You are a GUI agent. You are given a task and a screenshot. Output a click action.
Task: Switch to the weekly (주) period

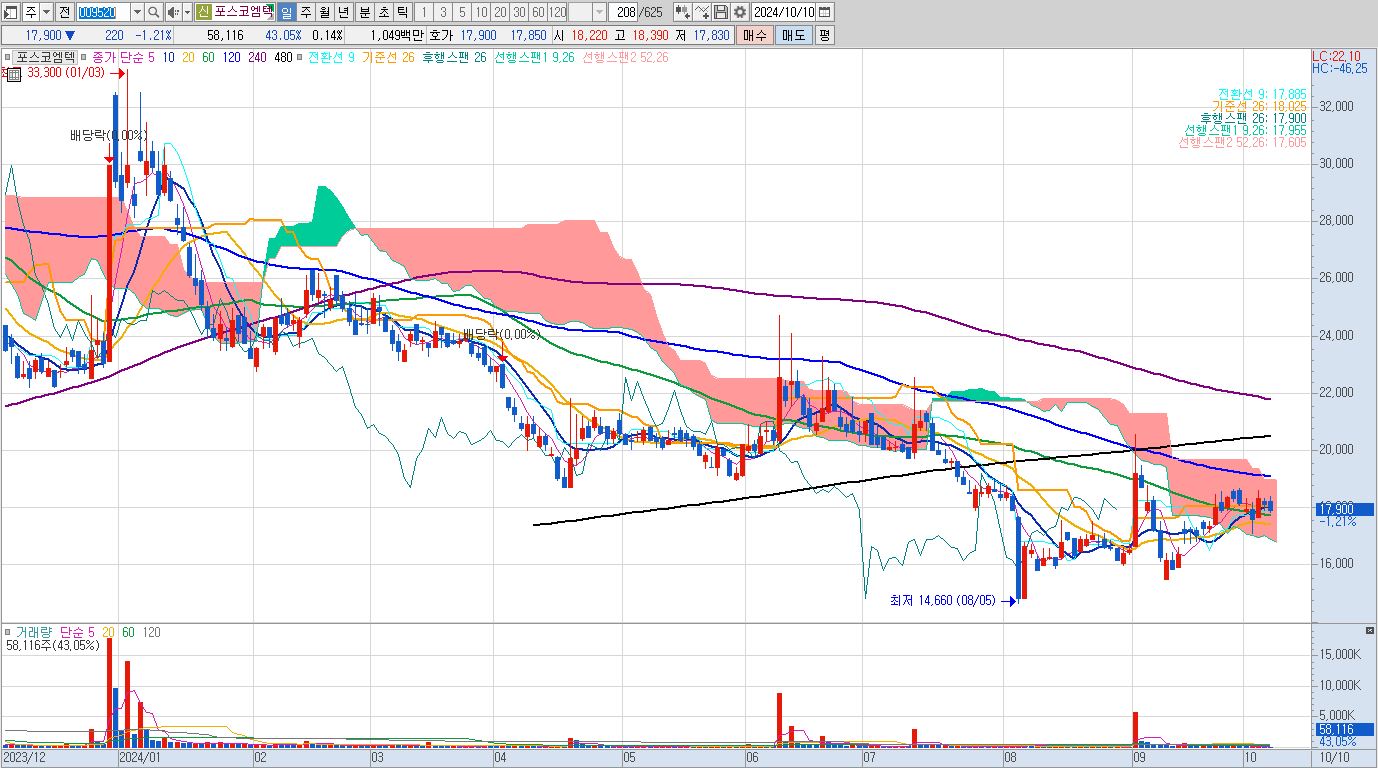[305, 12]
